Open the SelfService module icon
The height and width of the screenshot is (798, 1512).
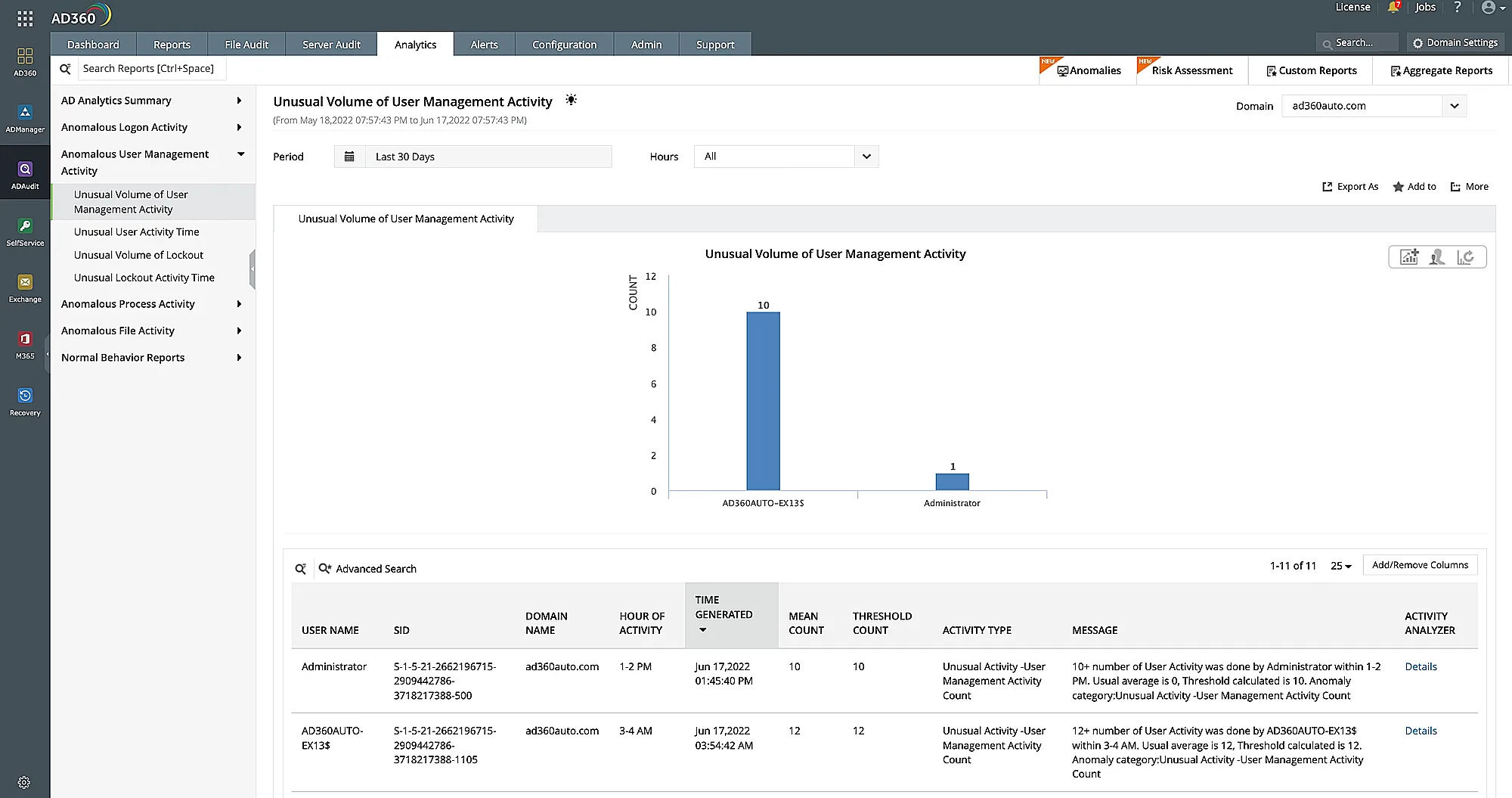[25, 231]
